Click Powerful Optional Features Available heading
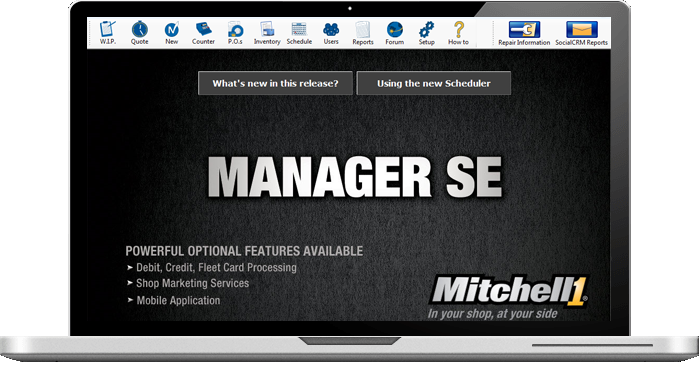This screenshot has width=700, height=374. pos(244,251)
